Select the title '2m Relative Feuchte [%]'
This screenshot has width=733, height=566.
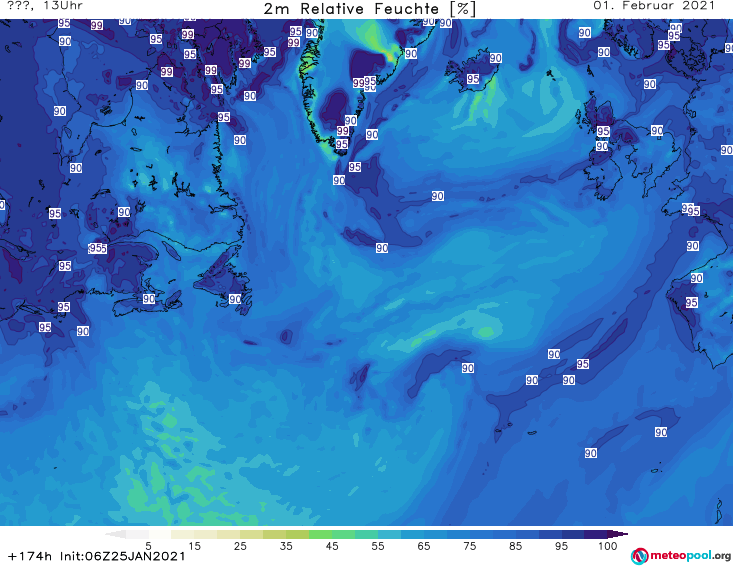369,9
